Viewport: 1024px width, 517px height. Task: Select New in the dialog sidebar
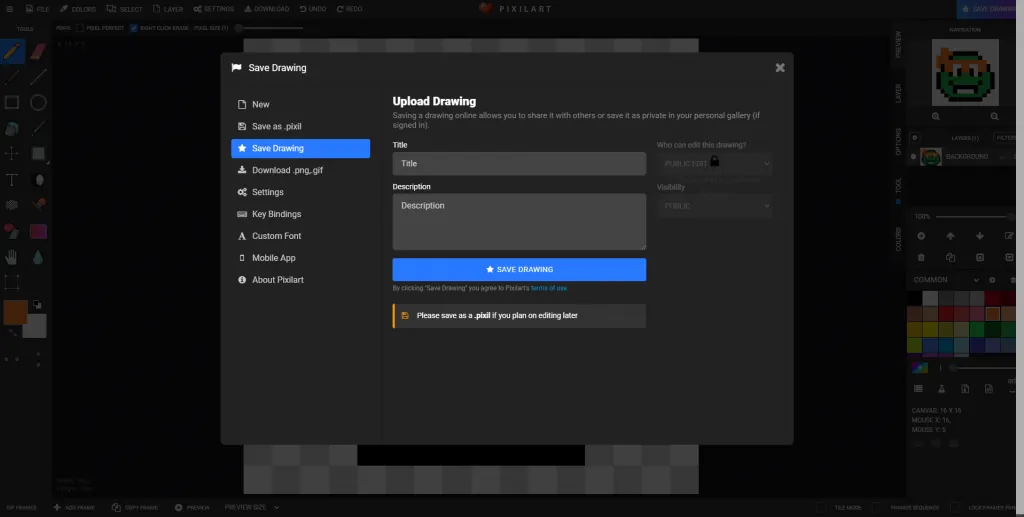[300, 104]
